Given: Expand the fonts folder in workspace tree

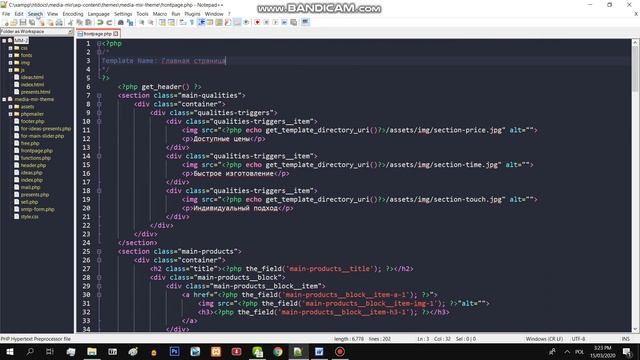Looking at the screenshot, I should tap(11, 55).
